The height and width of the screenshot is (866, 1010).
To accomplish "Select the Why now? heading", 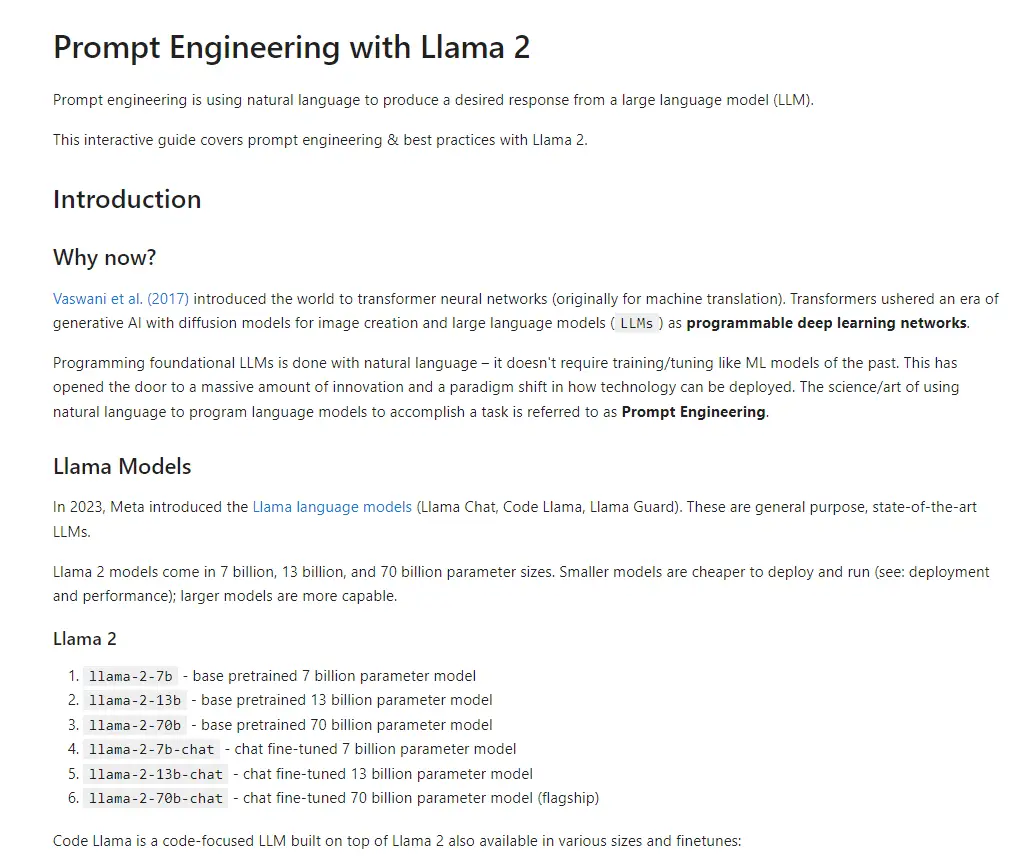I will (x=104, y=258).
